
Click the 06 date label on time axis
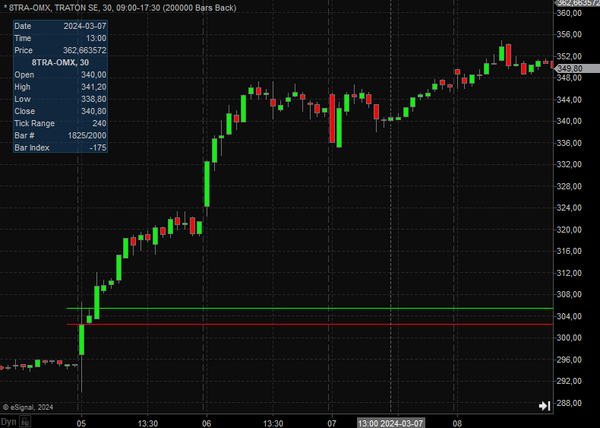click(x=207, y=423)
